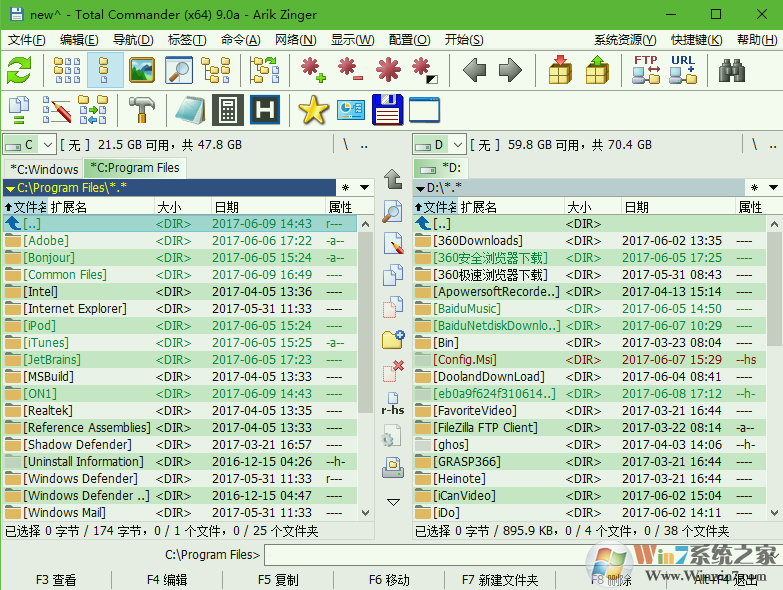Click the red asterisk minus unselect icon

[x=351, y=70]
